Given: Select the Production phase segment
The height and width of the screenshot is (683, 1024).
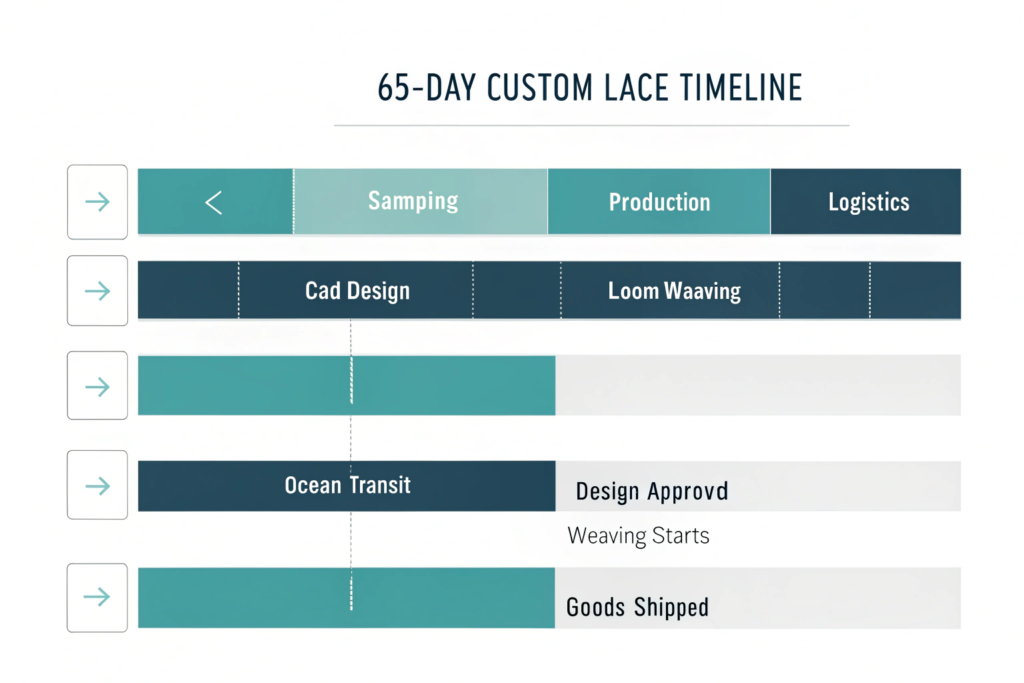Looking at the screenshot, I should pos(659,202).
